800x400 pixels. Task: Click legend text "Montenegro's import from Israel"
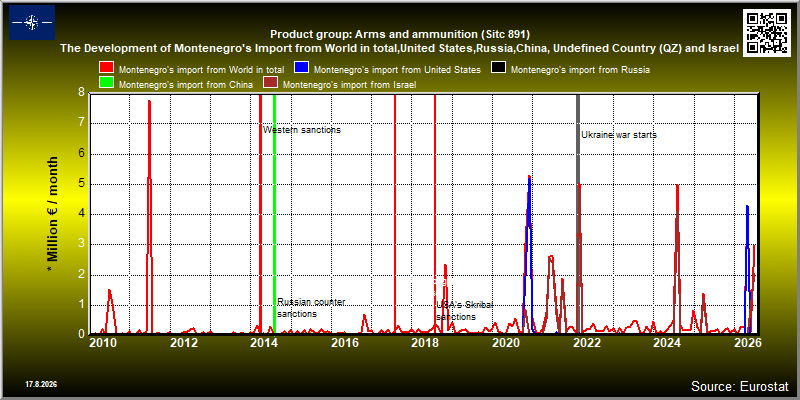(349, 85)
